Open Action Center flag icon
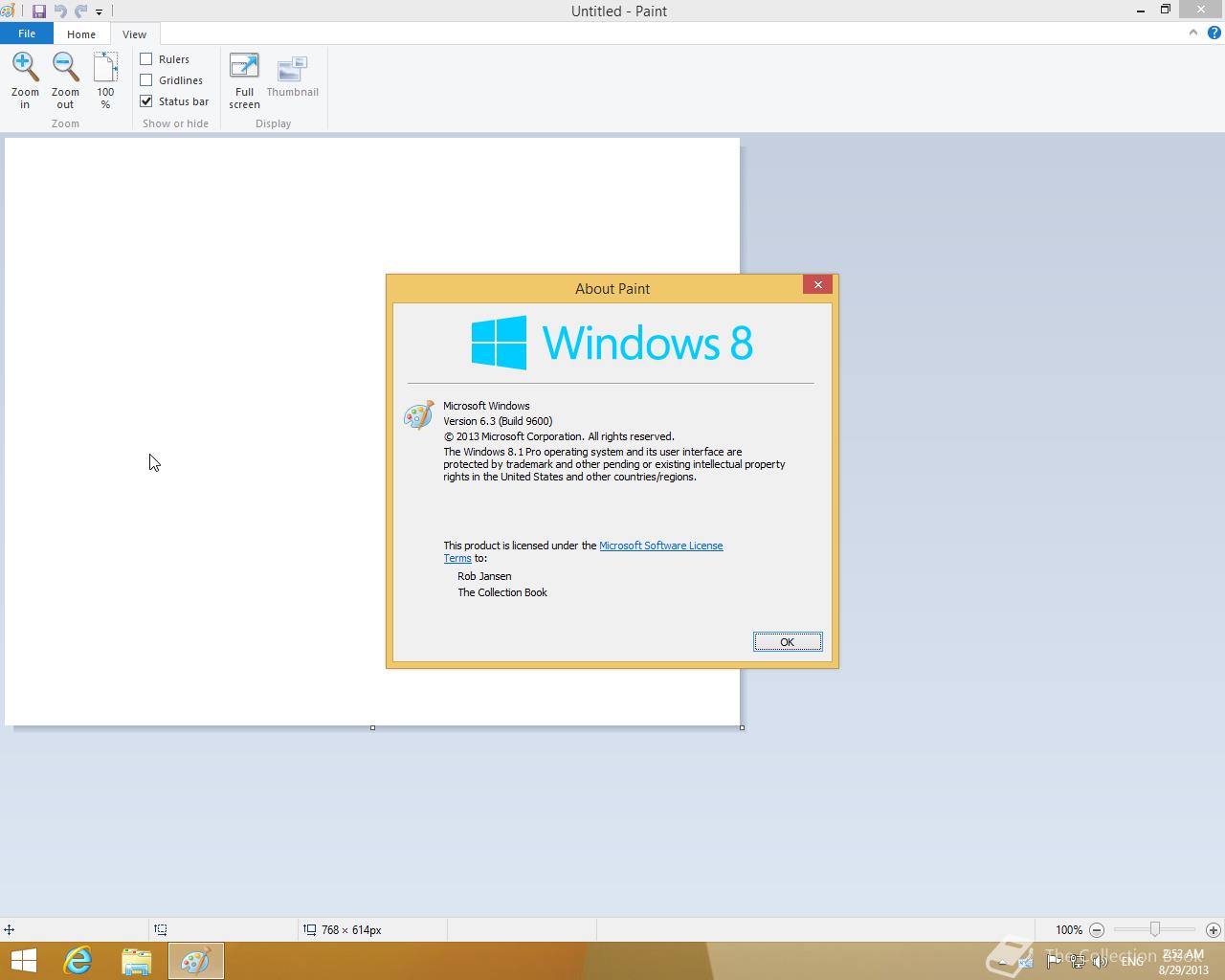Image resolution: width=1225 pixels, height=980 pixels. click(1054, 962)
